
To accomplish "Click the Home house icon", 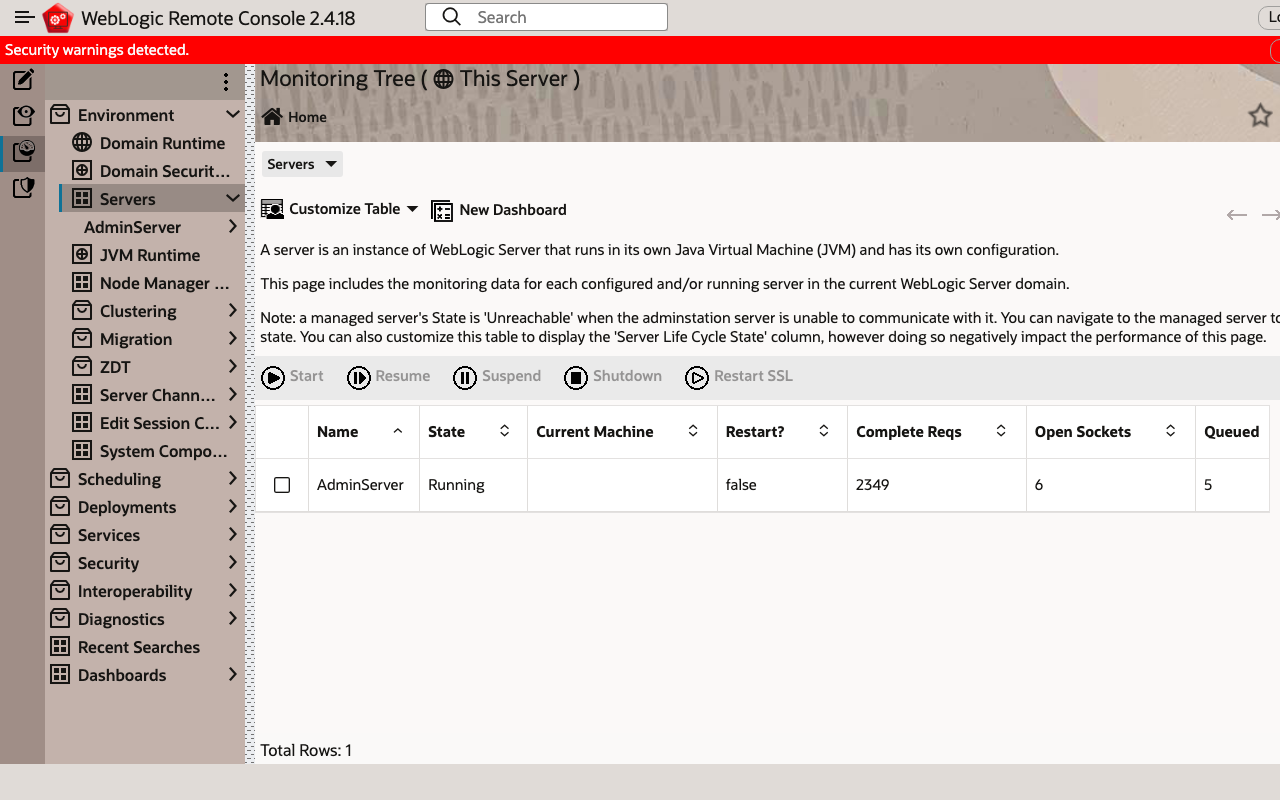I will coord(271,117).
